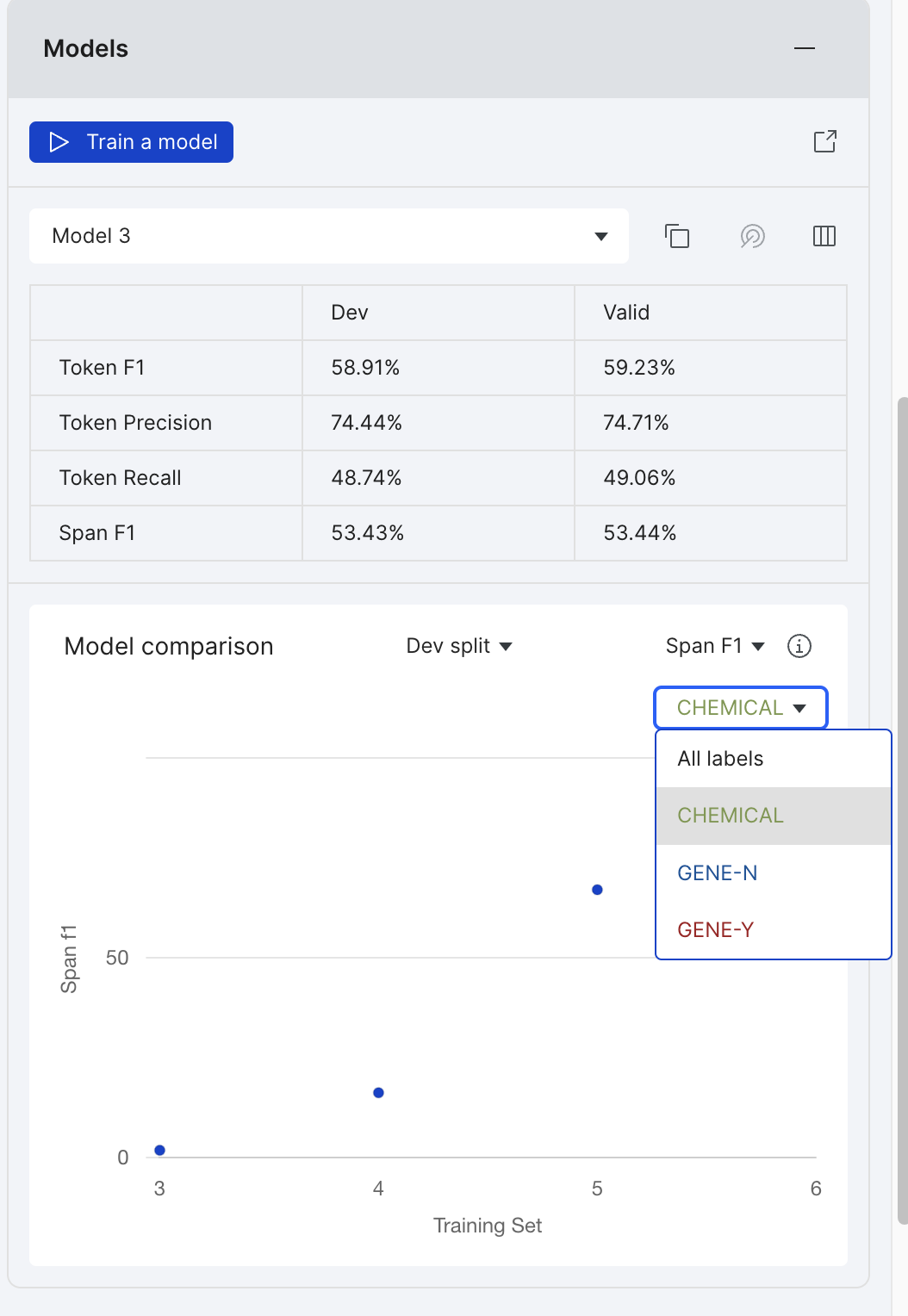Open Models panel in external window icon
The image size is (908, 1316).
[825, 141]
